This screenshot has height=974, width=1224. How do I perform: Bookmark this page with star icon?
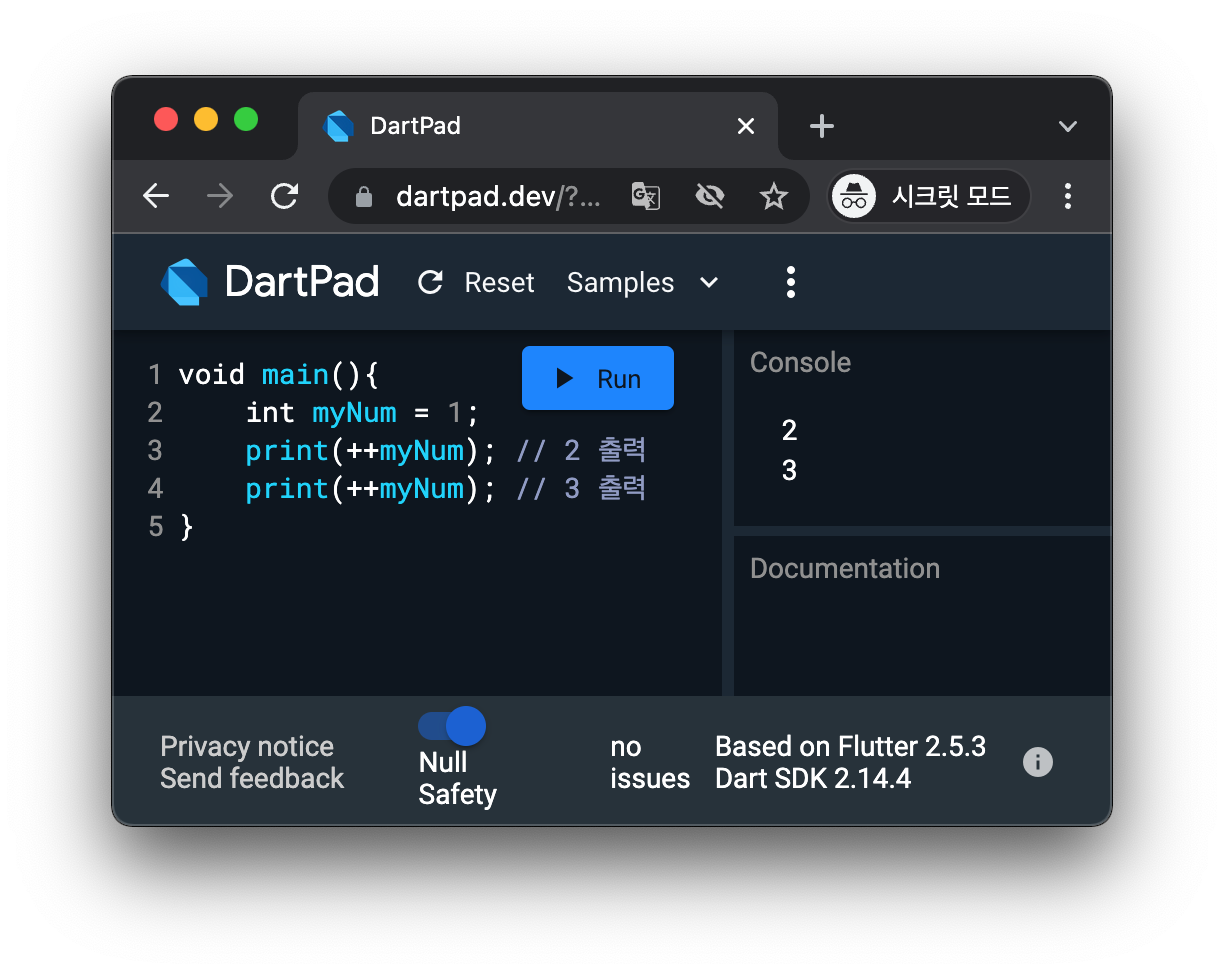tap(773, 196)
